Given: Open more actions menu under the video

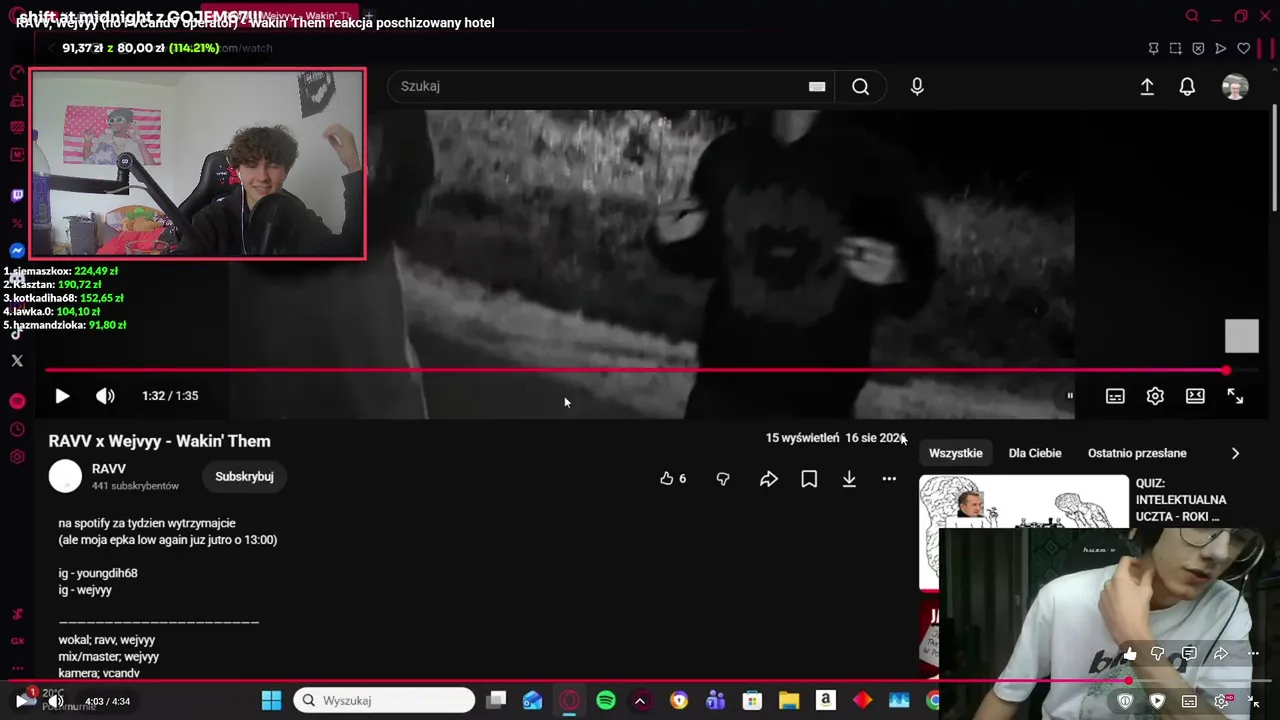Looking at the screenshot, I should [889, 479].
